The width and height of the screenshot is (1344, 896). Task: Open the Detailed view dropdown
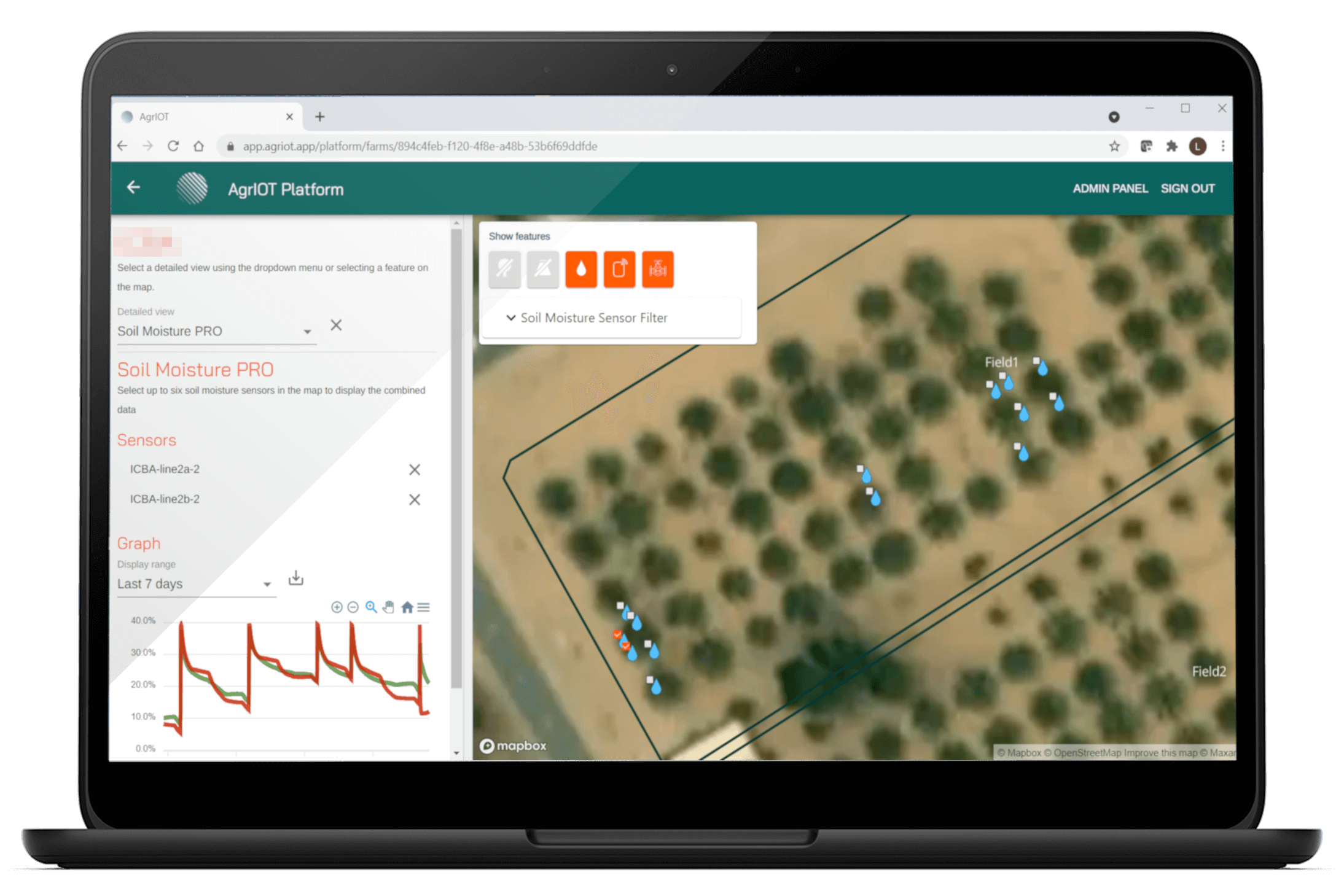pos(215,332)
